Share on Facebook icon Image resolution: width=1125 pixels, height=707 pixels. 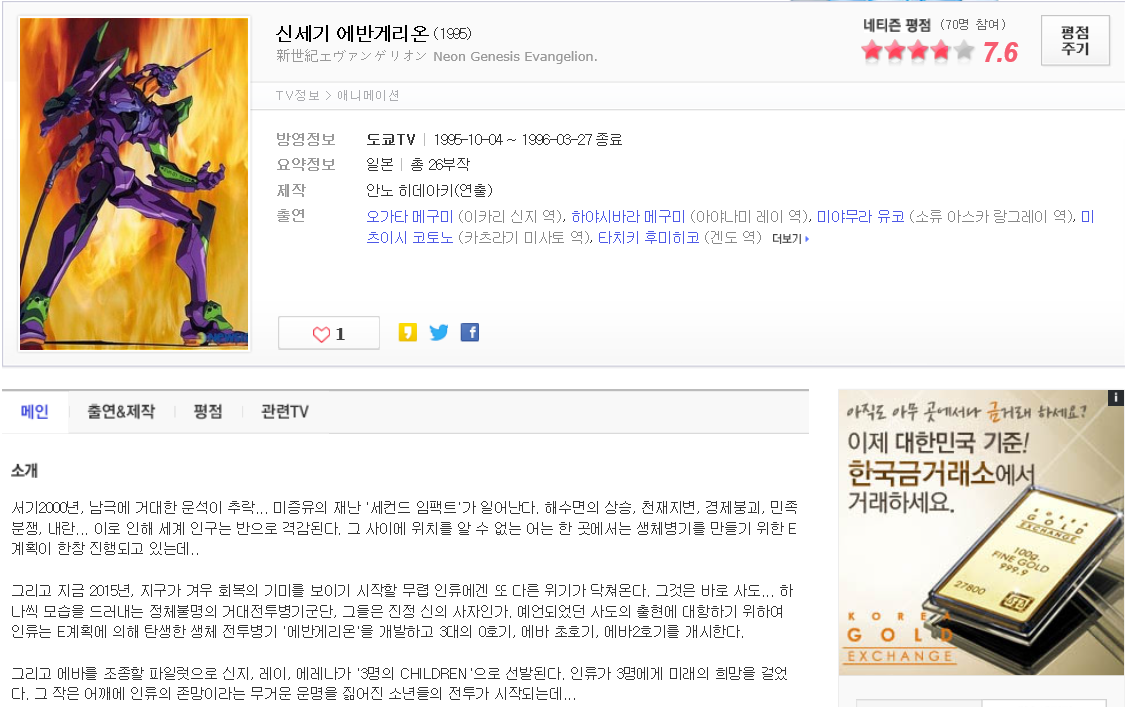470,332
